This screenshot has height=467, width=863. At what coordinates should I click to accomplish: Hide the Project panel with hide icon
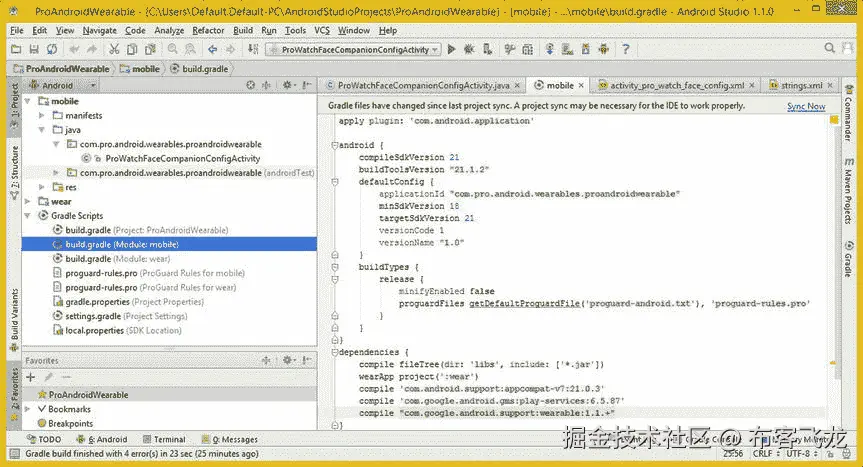tap(307, 85)
